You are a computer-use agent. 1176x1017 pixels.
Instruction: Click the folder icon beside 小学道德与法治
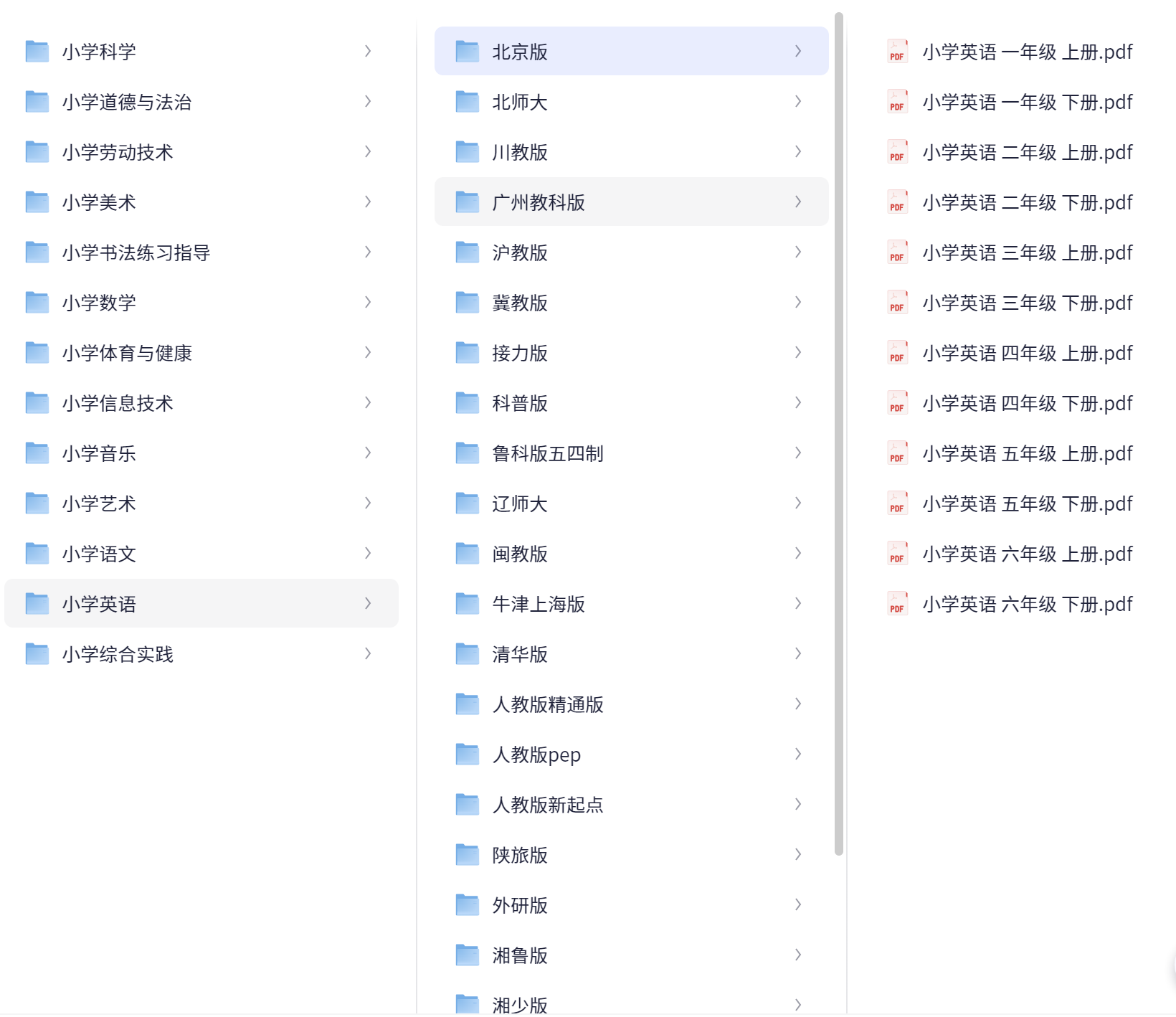[x=37, y=102]
